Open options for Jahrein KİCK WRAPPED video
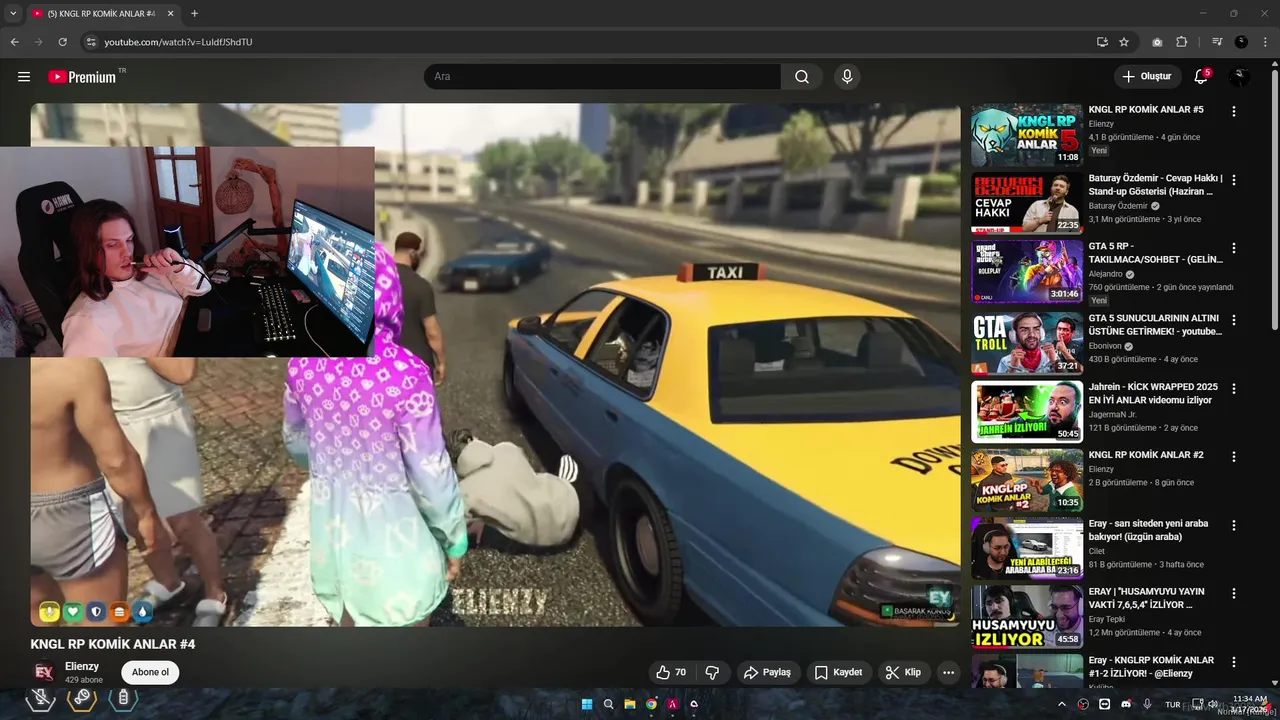The height and width of the screenshot is (720, 1280). coord(1234,388)
